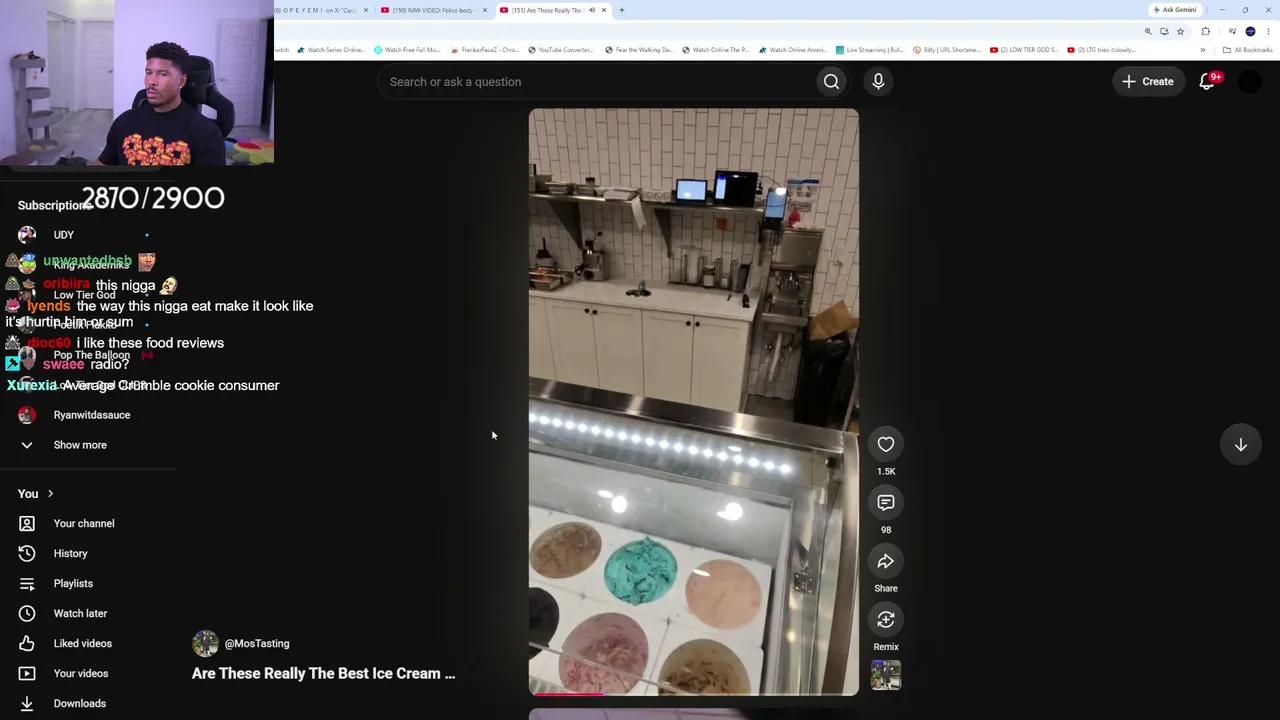Viewport: 1280px width, 720px height.
Task: Open Your videos
Action: click(81, 673)
